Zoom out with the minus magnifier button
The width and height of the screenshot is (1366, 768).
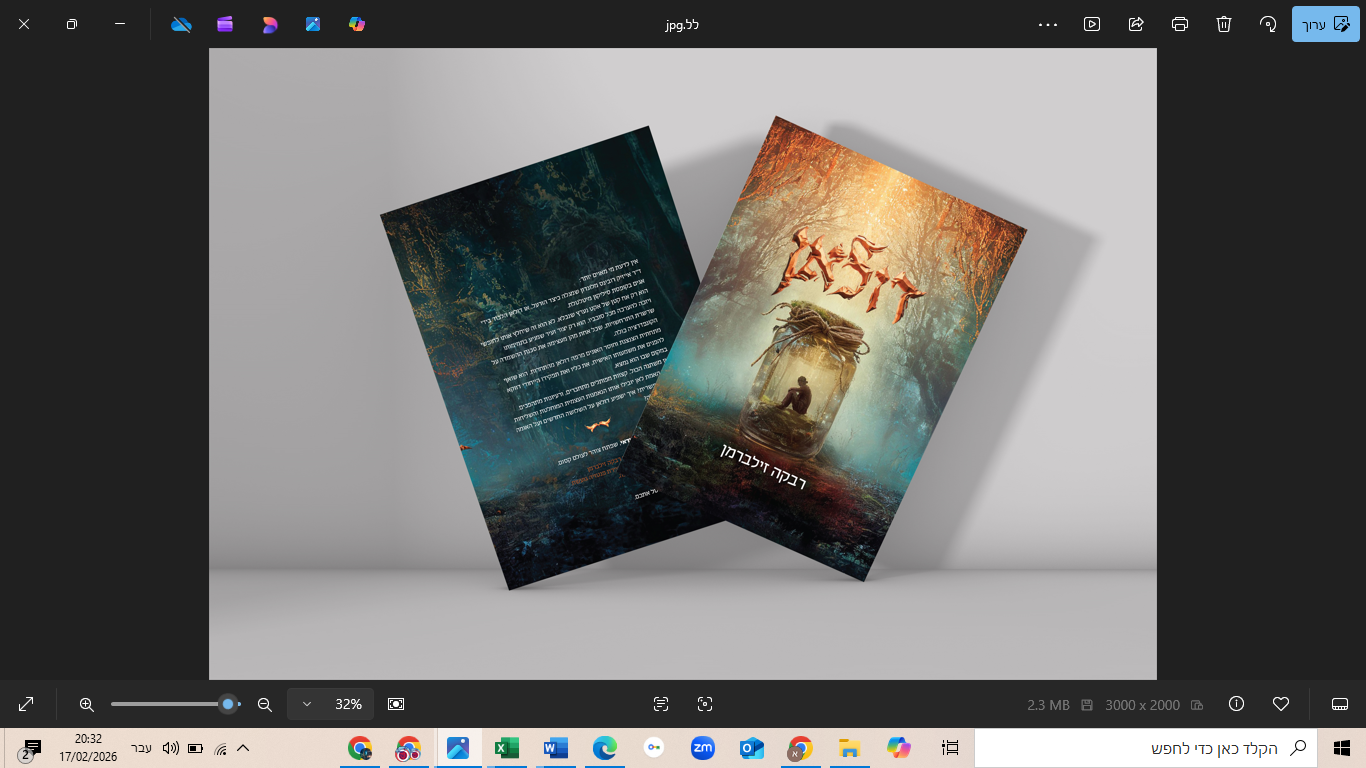coord(264,704)
